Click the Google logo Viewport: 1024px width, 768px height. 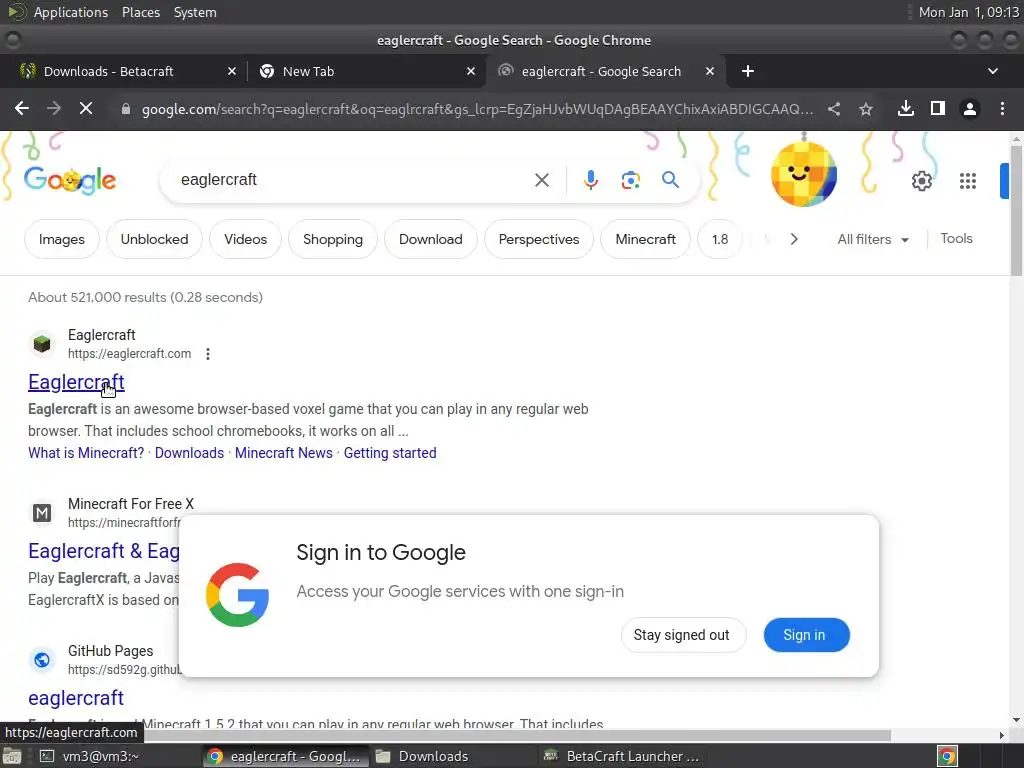70,180
